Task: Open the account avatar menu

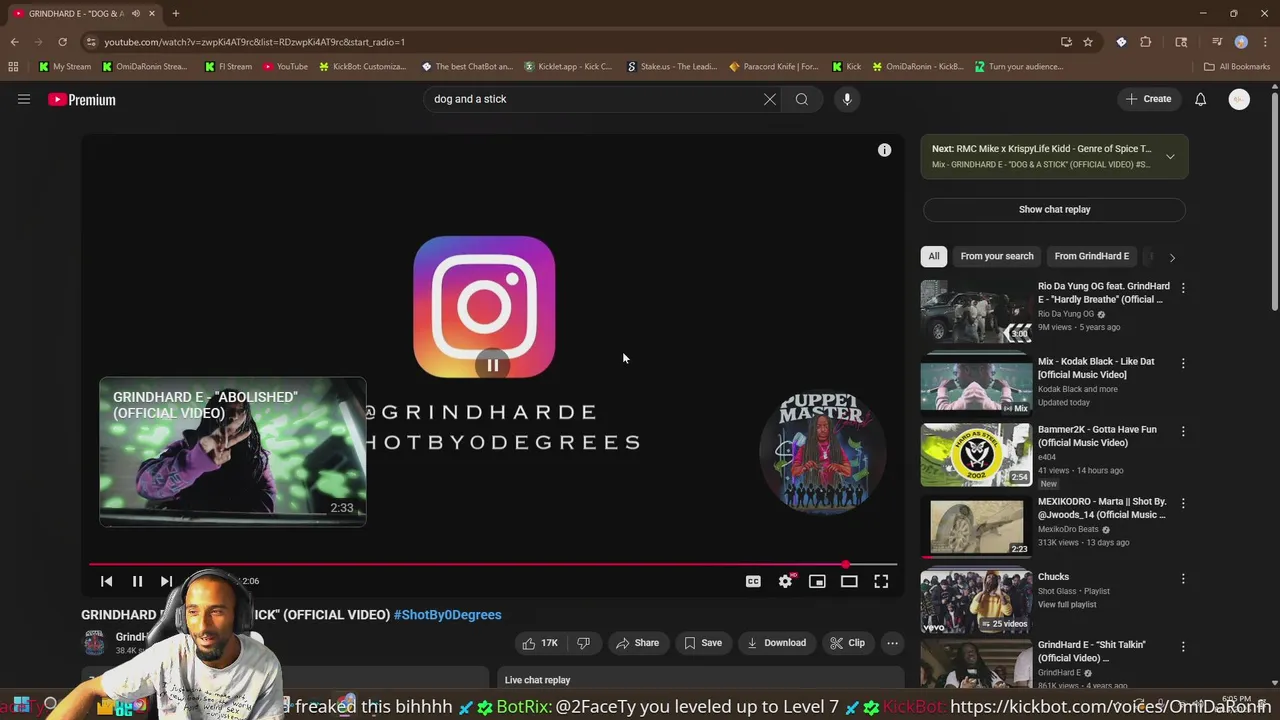Action: 1239,99
